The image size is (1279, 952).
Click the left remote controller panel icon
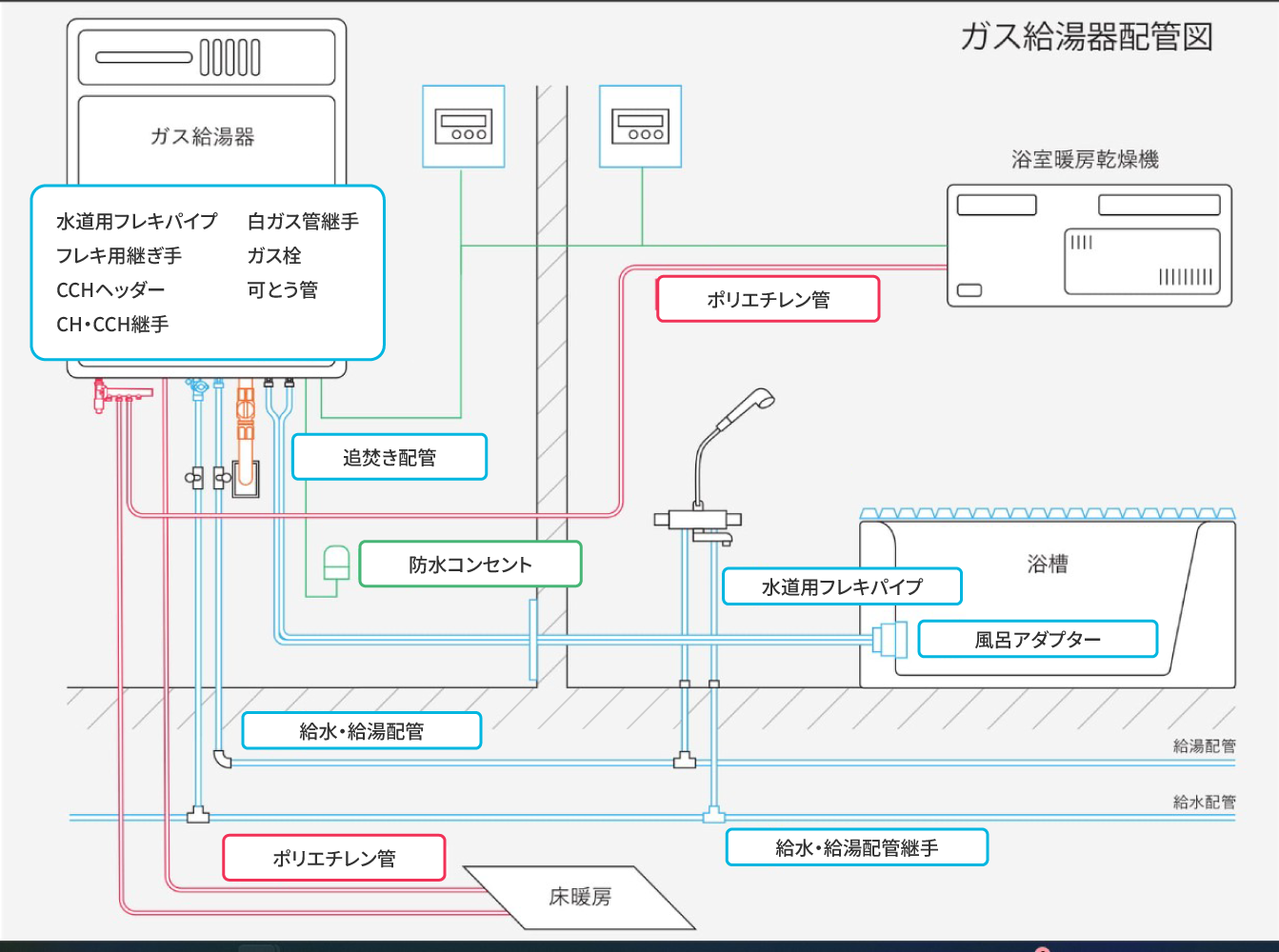coord(464,127)
